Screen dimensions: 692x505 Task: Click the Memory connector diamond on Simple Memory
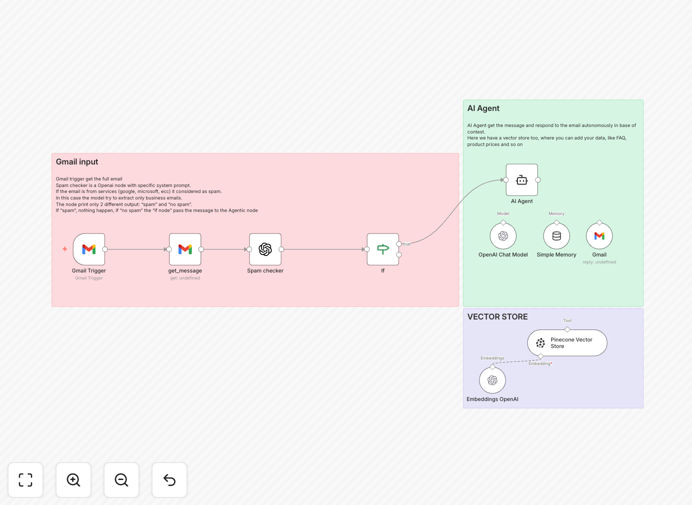click(557, 222)
